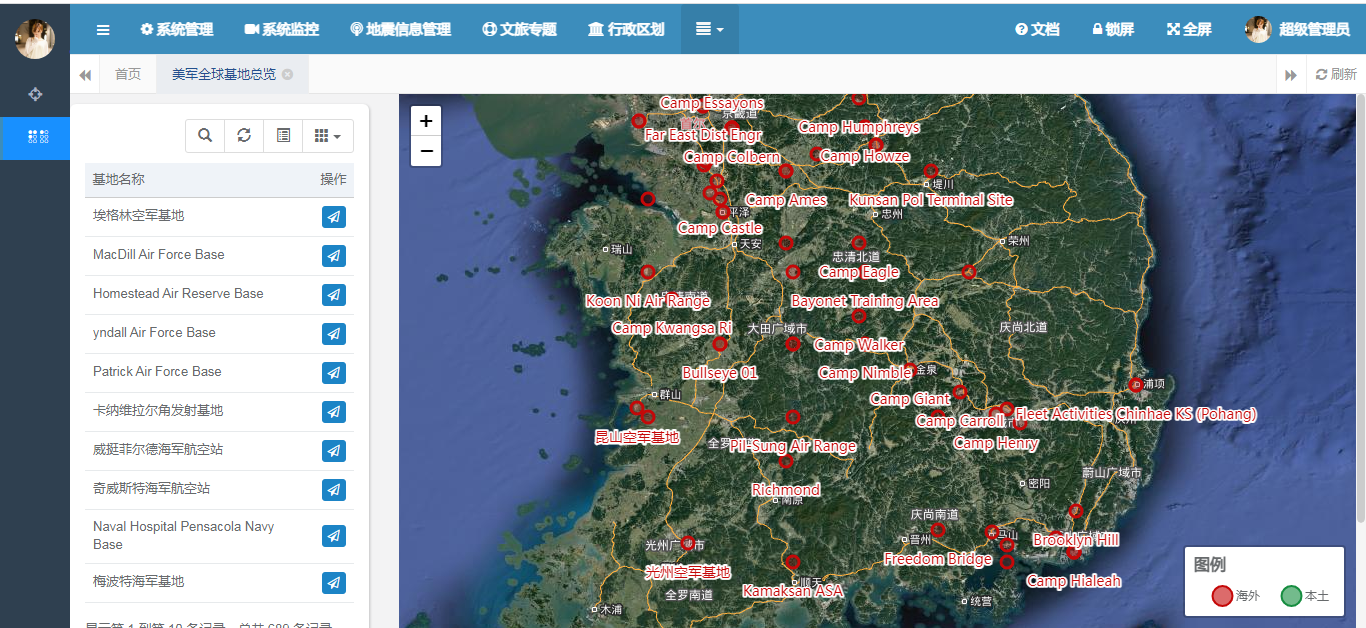
Task: Locate 埃格林空军基地 with its fly-to button
Action: click(x=334, y=217)
